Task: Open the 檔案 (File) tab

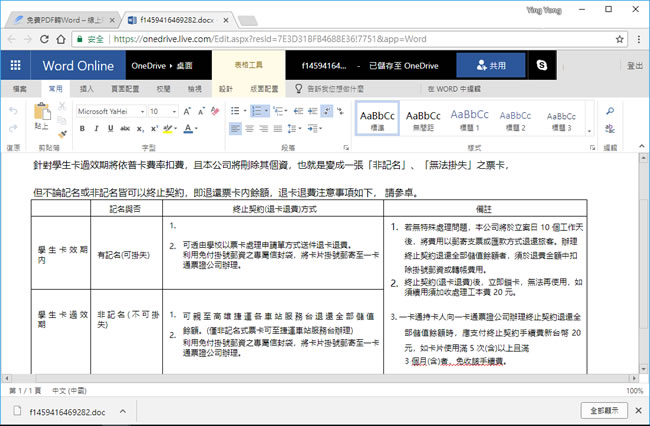Action: 19,89
